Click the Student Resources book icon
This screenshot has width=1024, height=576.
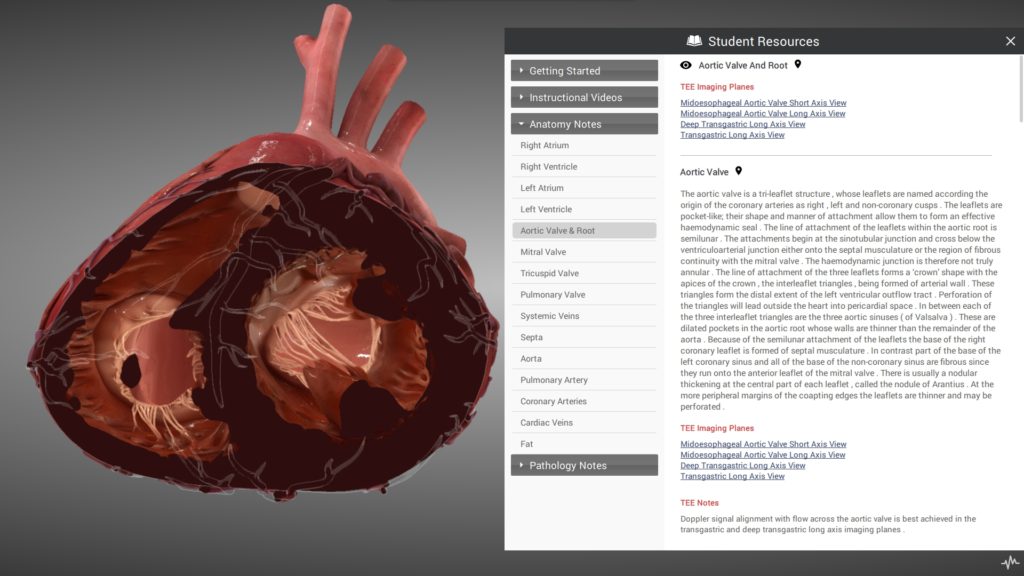[x=694, y=41]
